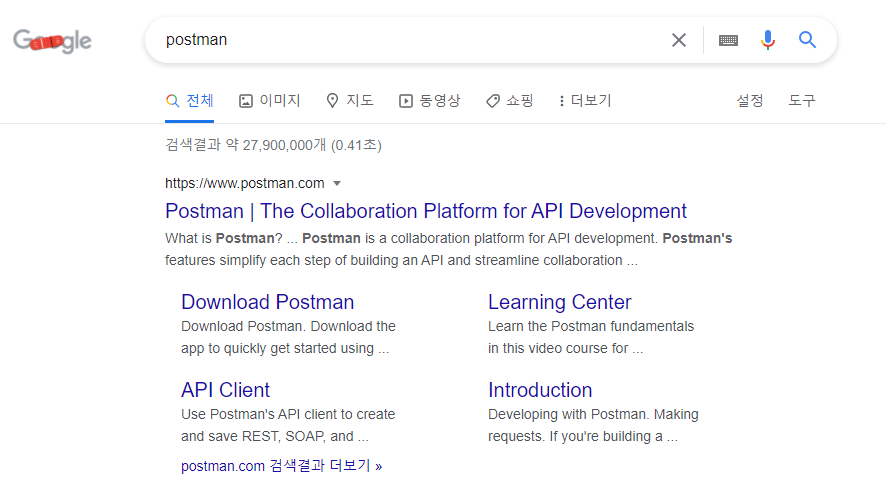This screenshot has height=490, width=886.
Task: Open 도구 (Tools) search filters
Action: (802, 101)
